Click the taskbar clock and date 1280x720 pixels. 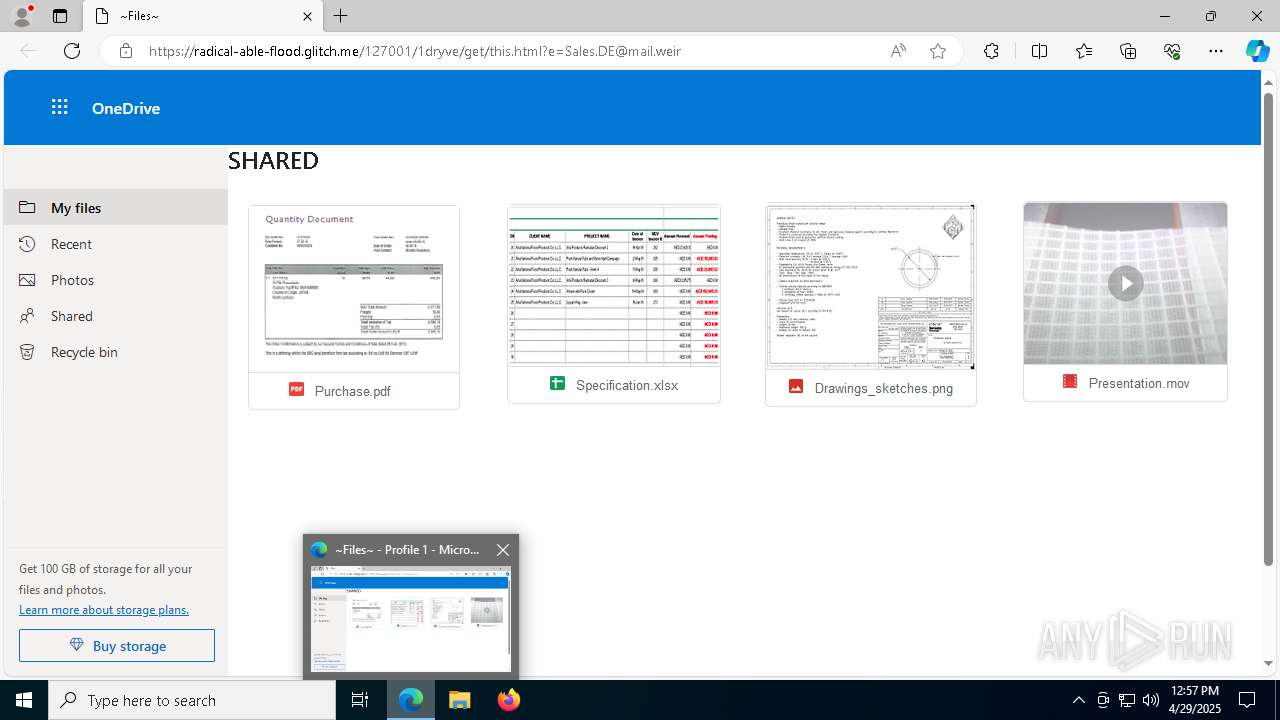tap(1194, 700)
